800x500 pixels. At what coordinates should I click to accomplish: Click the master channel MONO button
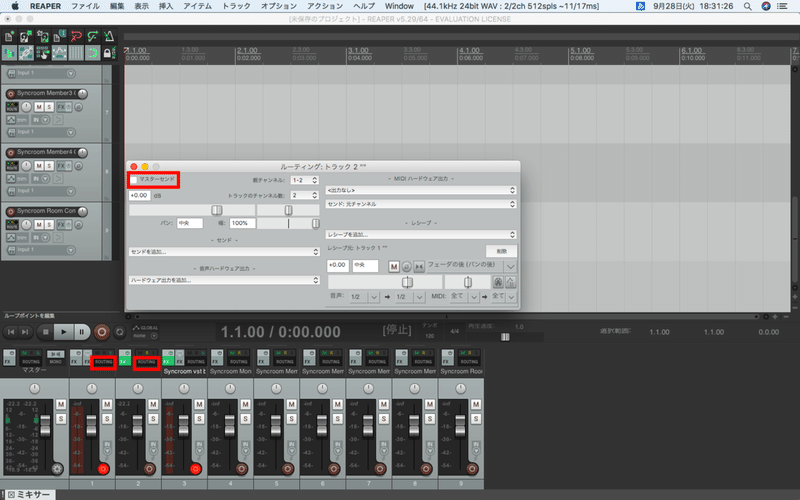click(x=56, y=357)
